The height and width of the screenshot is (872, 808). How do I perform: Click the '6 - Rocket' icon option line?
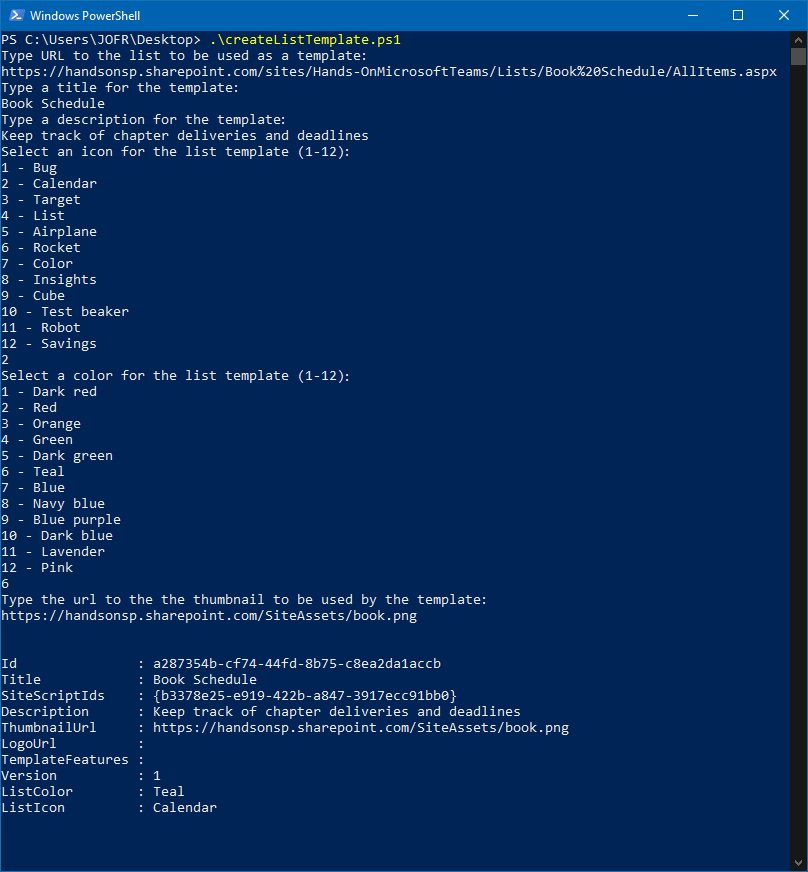tap(41, 248)
